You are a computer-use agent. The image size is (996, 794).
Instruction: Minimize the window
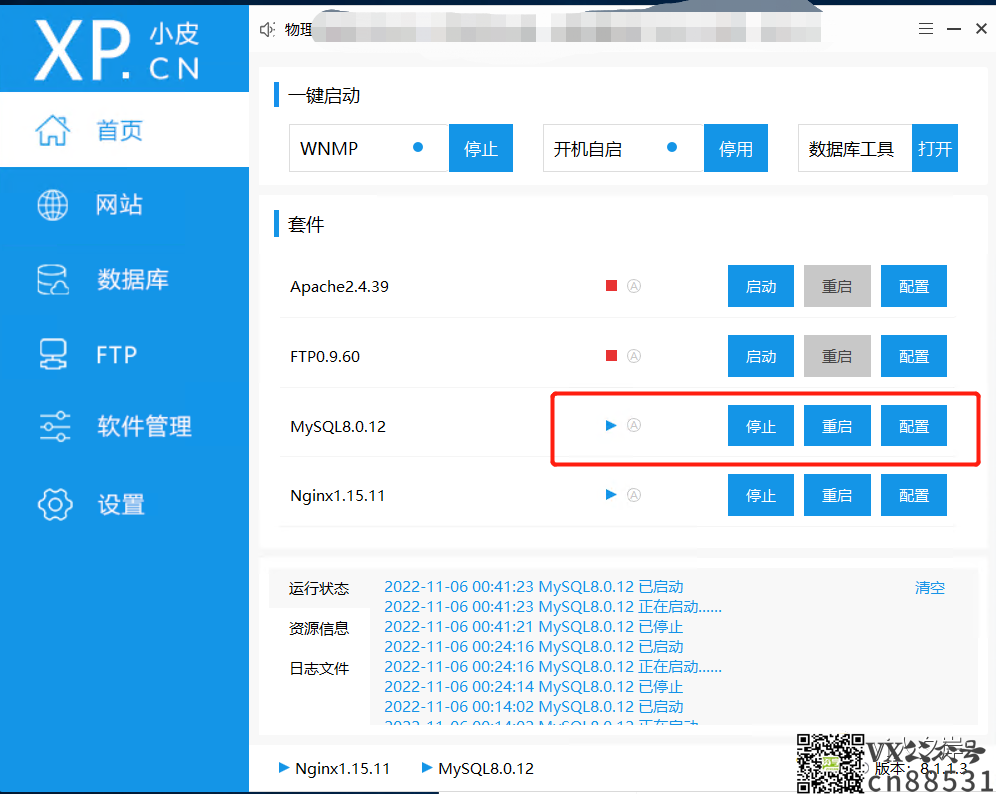coord(953,29)
